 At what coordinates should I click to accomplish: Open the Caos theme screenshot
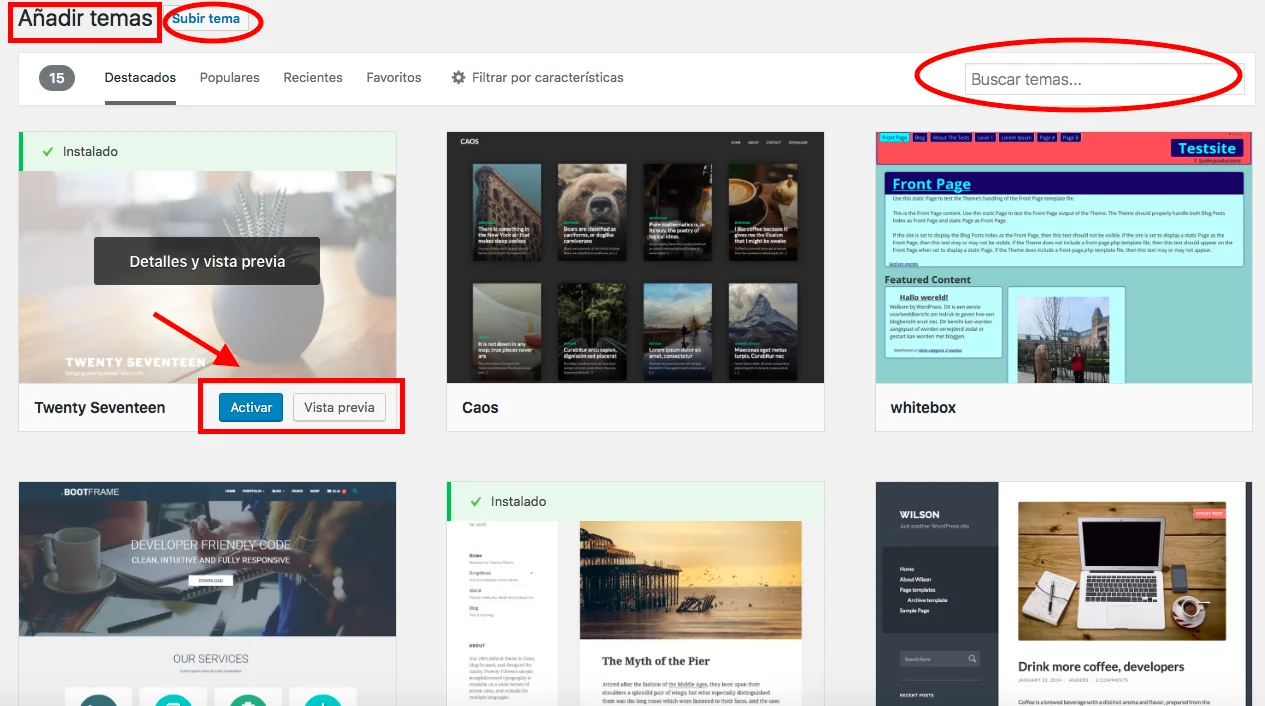coord(635,257)
